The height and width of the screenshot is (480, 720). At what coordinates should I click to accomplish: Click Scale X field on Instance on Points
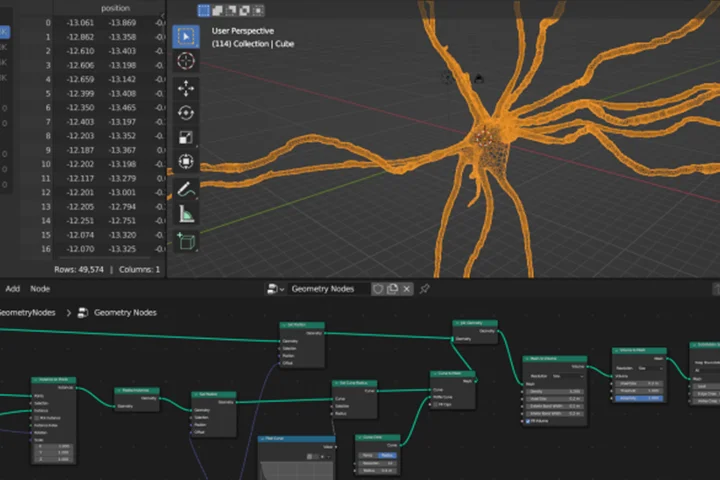53,446
